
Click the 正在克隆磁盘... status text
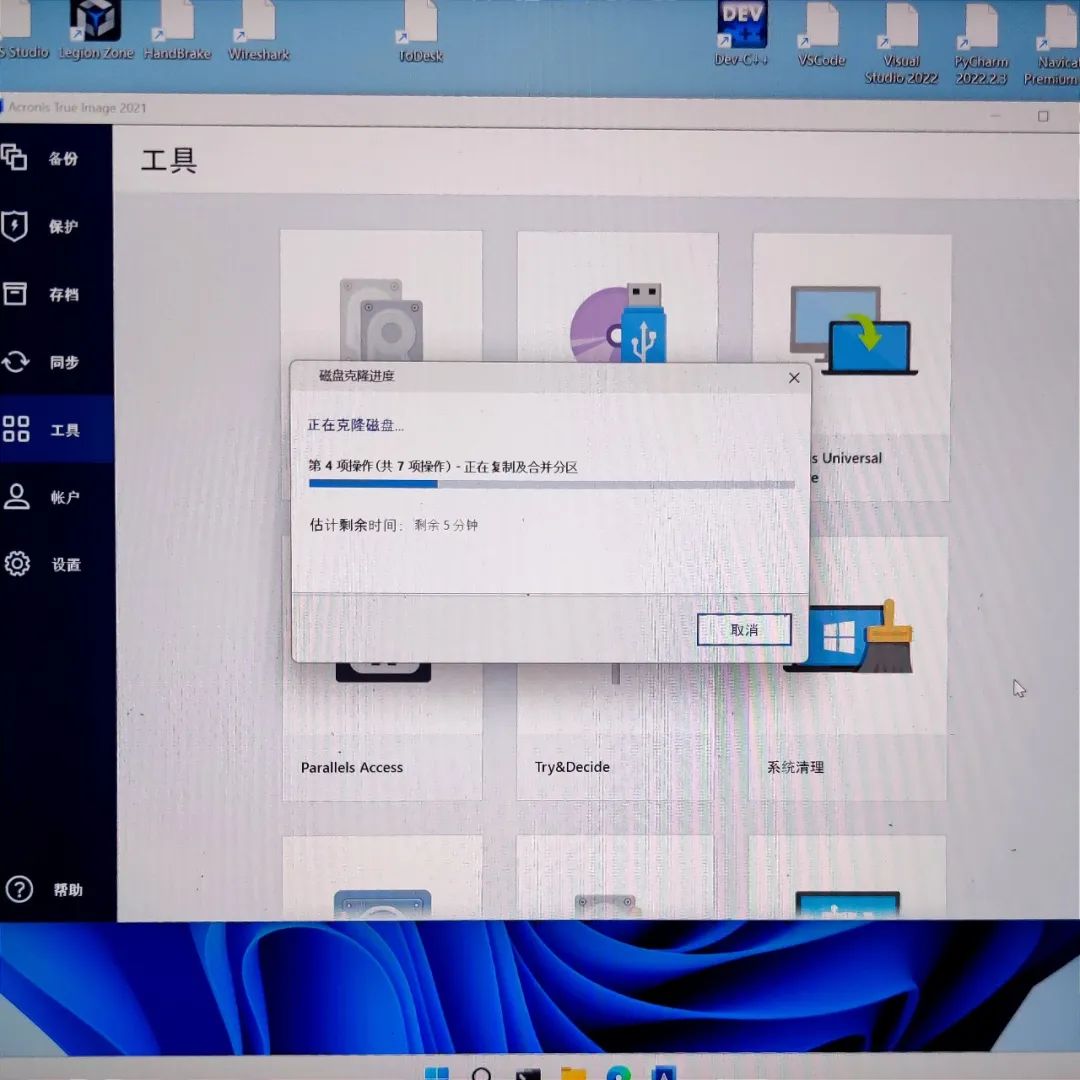pyautogui.click(x=355, y=425)
